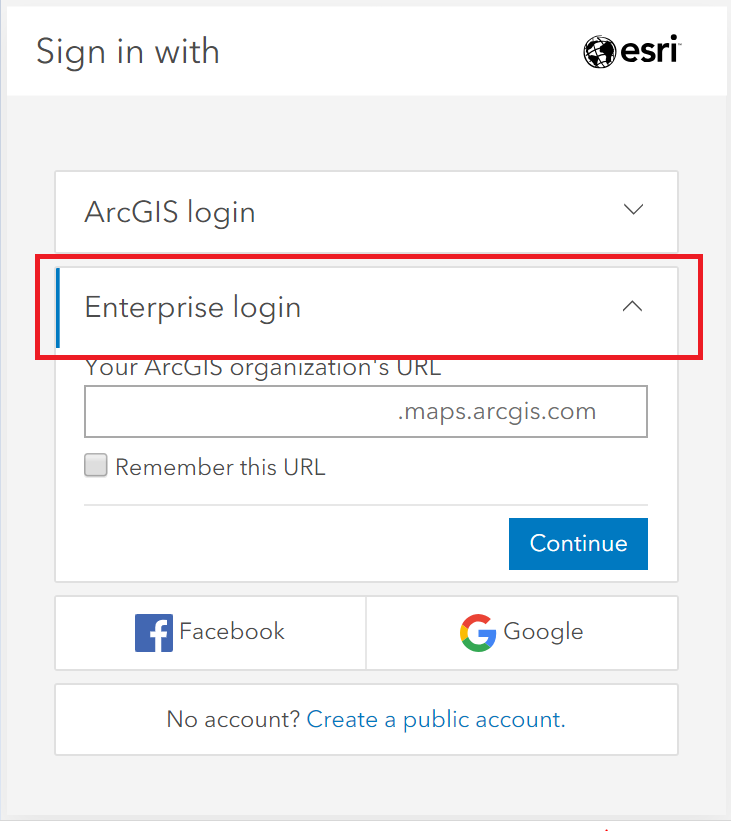731x831 pixels.
Task: Click the esri globe logo icon
Action: click(x=600, y=52)
